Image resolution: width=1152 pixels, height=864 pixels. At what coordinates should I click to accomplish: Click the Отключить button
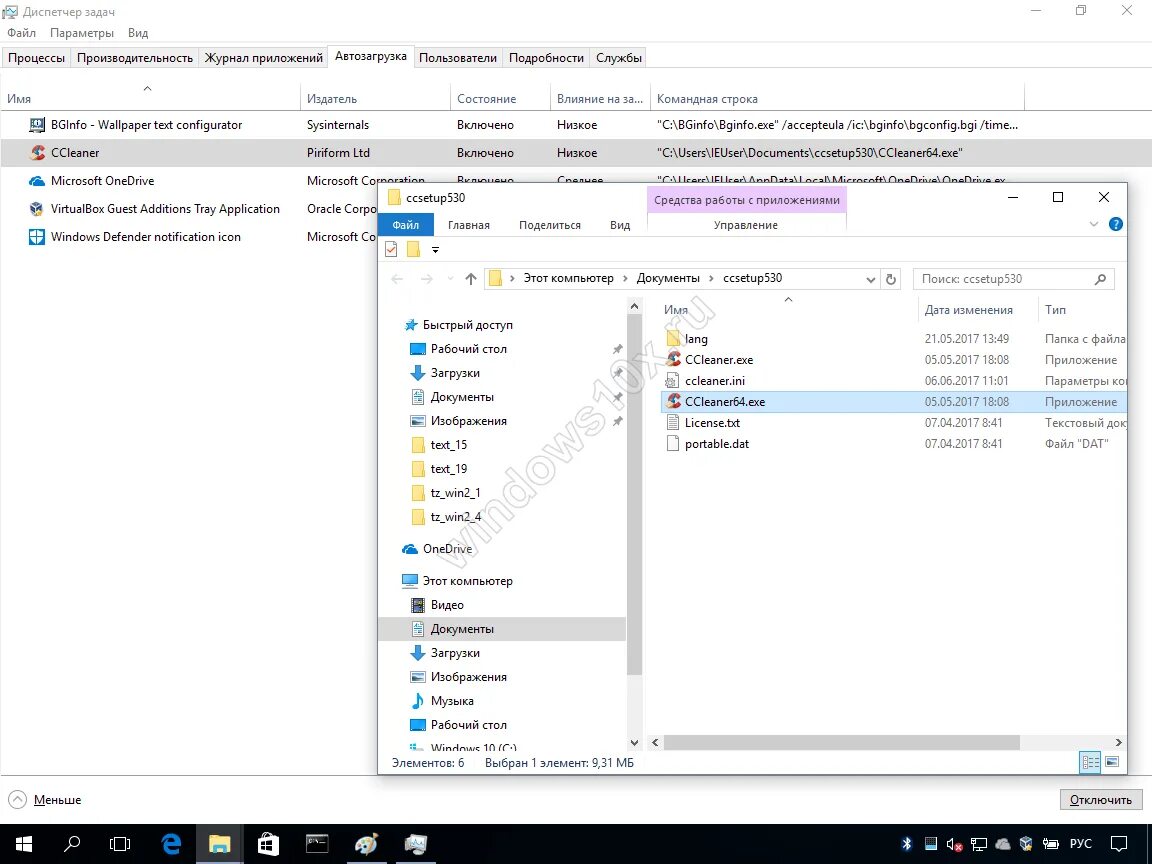(1100, 799)
